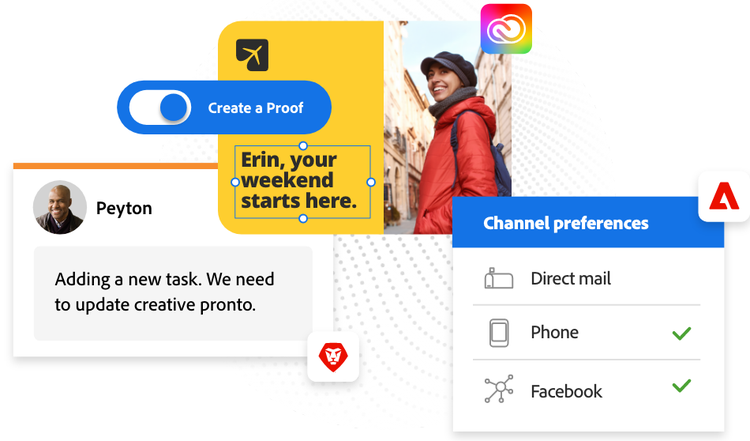Viewport: 750px width, 441px height.
Task: Click the headline text box's right resize handle
Action: coord(371,182)
